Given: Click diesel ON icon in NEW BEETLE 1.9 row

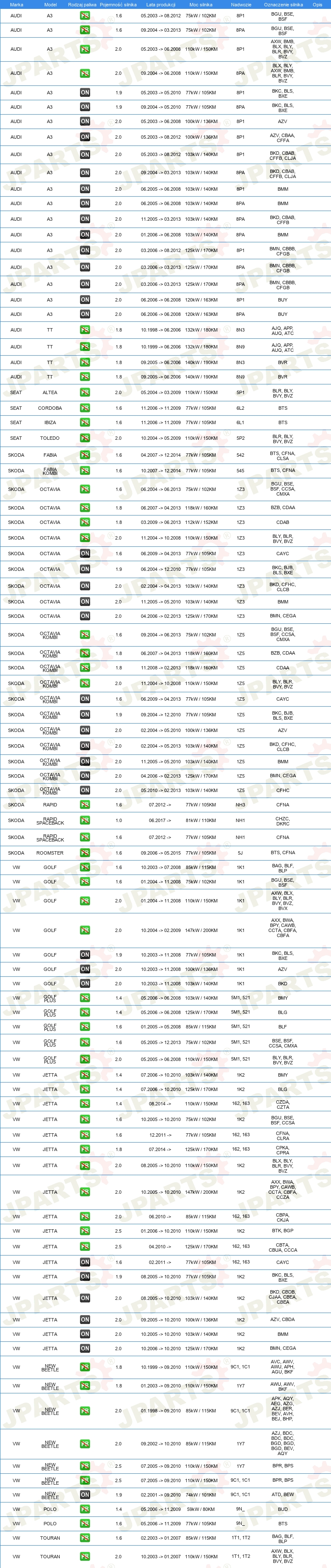Looking at the screenshot, I should (85, 1494).
